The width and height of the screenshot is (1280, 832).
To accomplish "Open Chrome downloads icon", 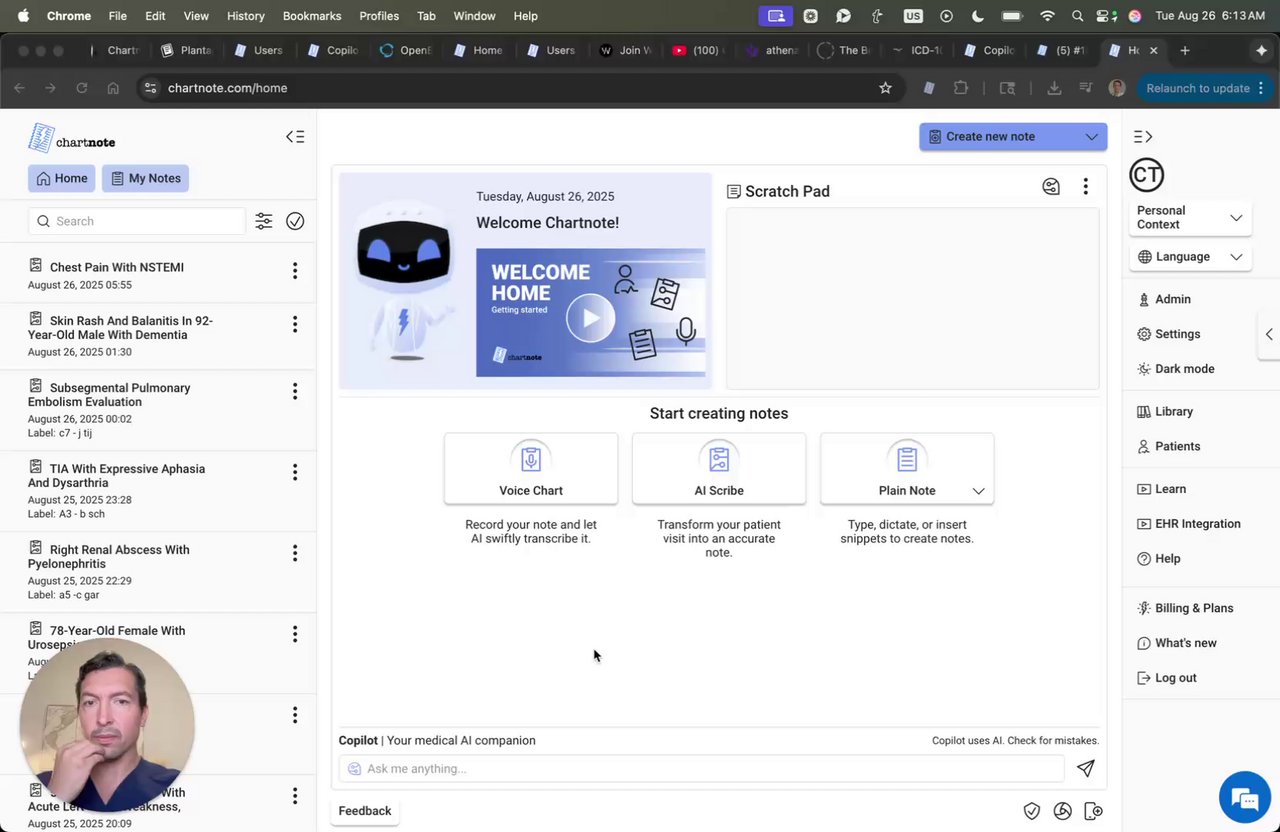I will [x=1054, y=88].
